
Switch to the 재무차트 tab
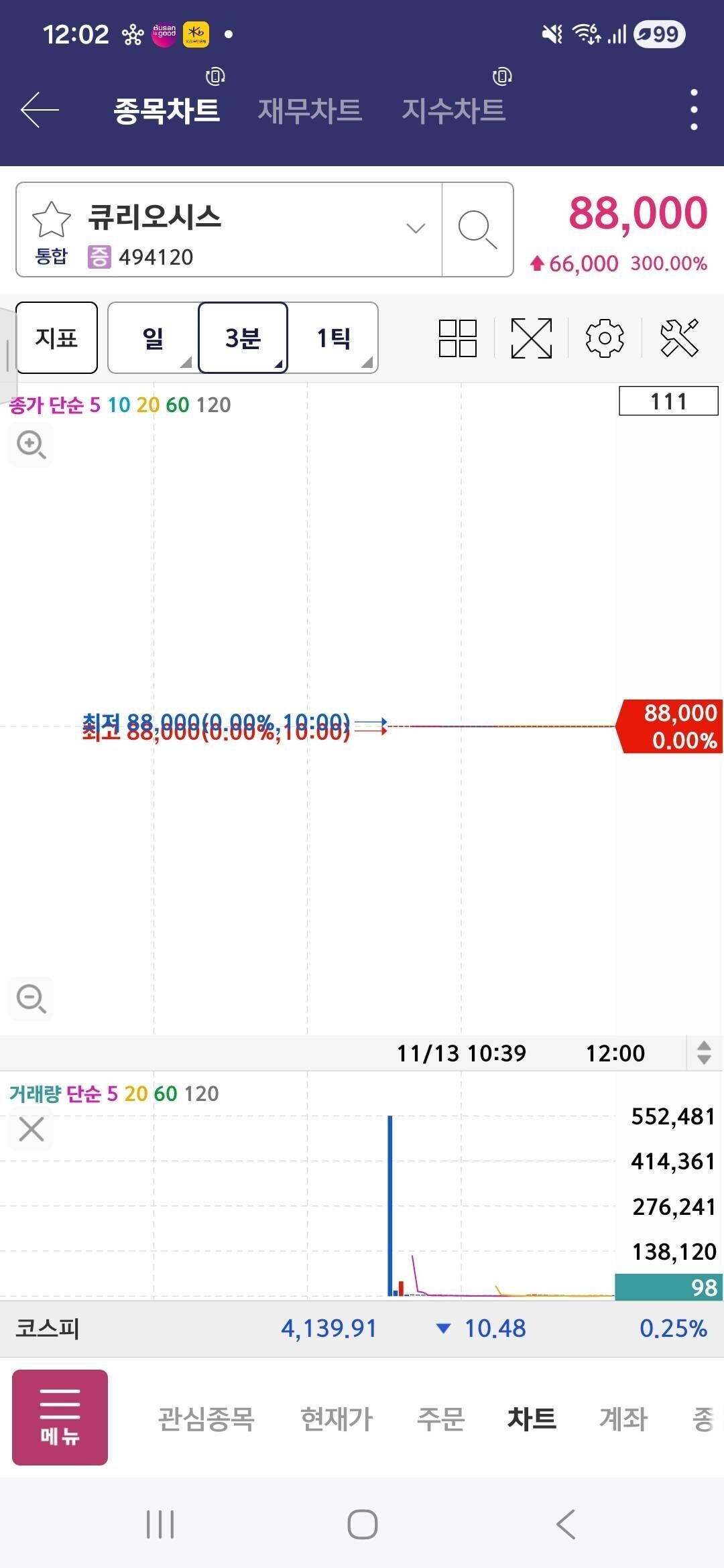point(310,110)
